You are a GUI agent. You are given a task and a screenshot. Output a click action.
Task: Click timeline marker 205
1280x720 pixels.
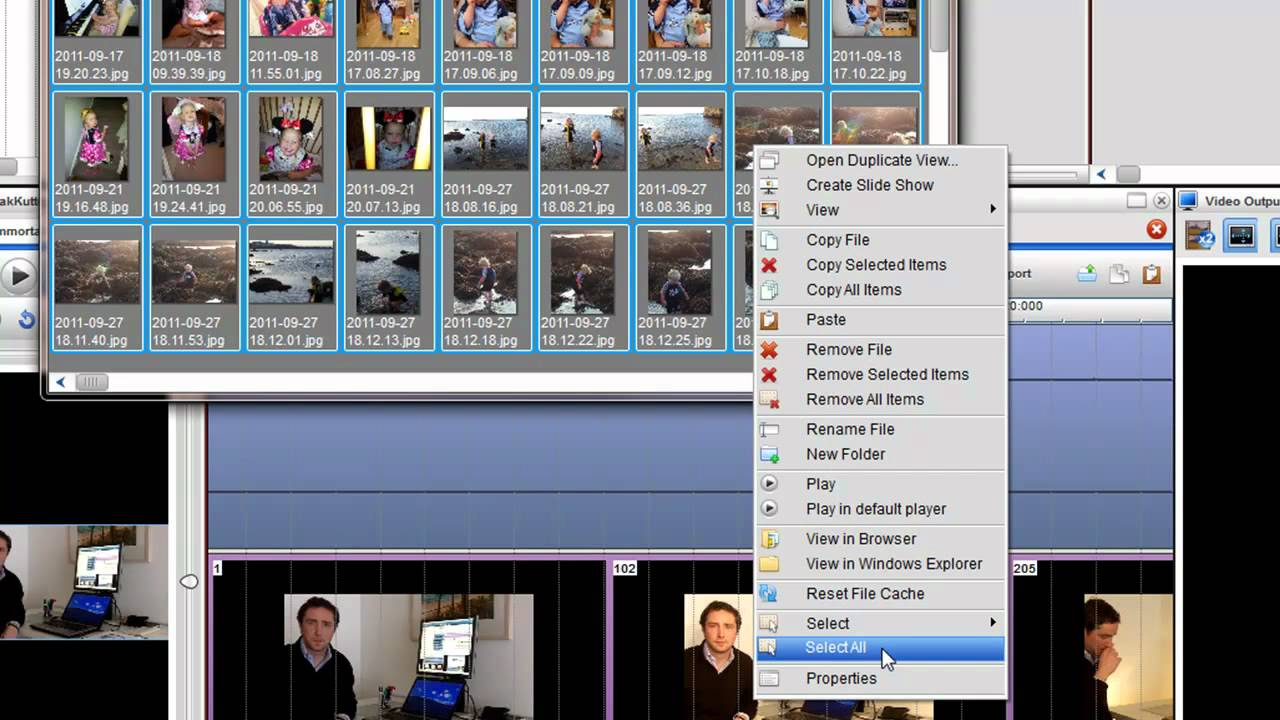point(1024,568)
